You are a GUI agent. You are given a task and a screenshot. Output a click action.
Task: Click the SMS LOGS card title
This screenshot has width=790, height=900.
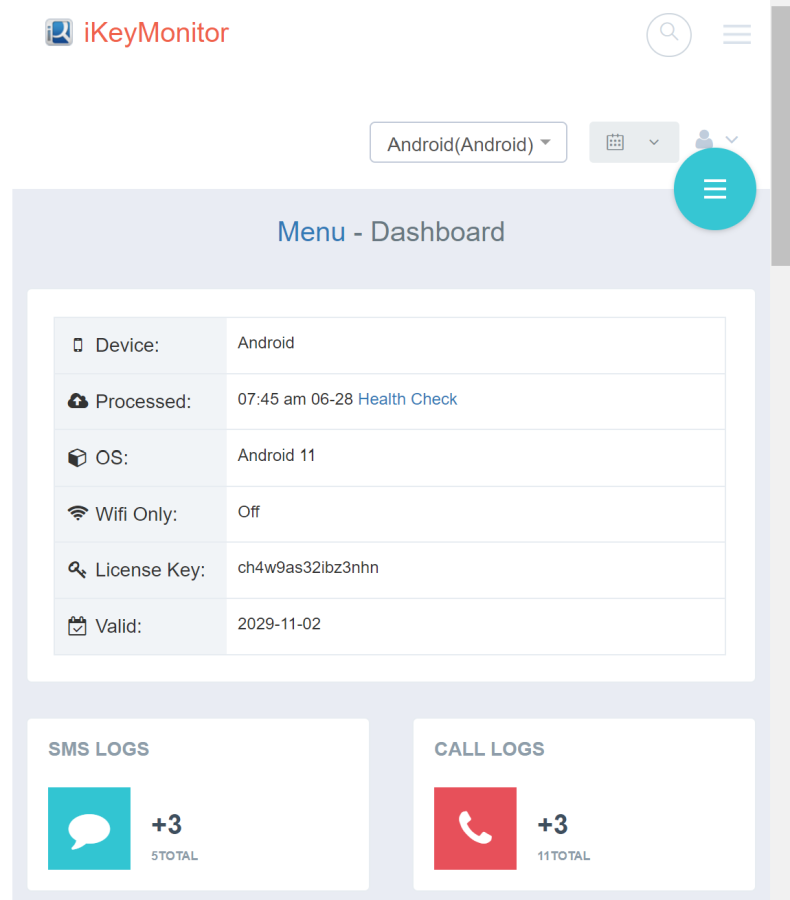pyautogui.click(x=99, y=749)
